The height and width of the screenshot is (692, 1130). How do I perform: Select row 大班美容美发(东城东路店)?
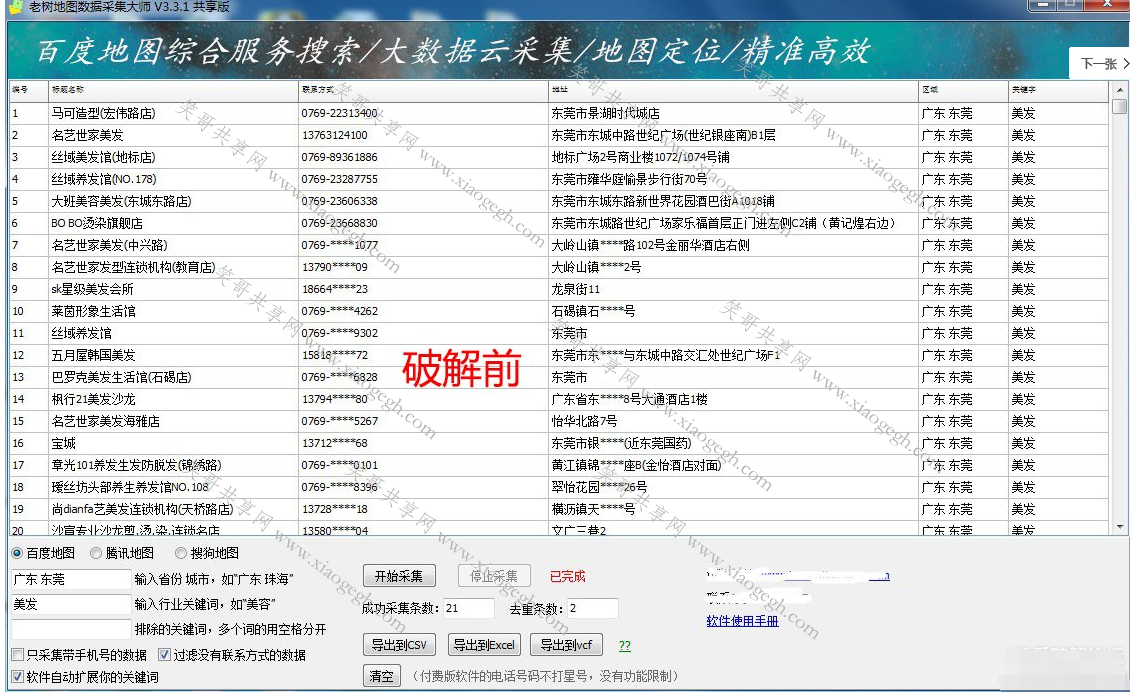click(x=559, y=201)
